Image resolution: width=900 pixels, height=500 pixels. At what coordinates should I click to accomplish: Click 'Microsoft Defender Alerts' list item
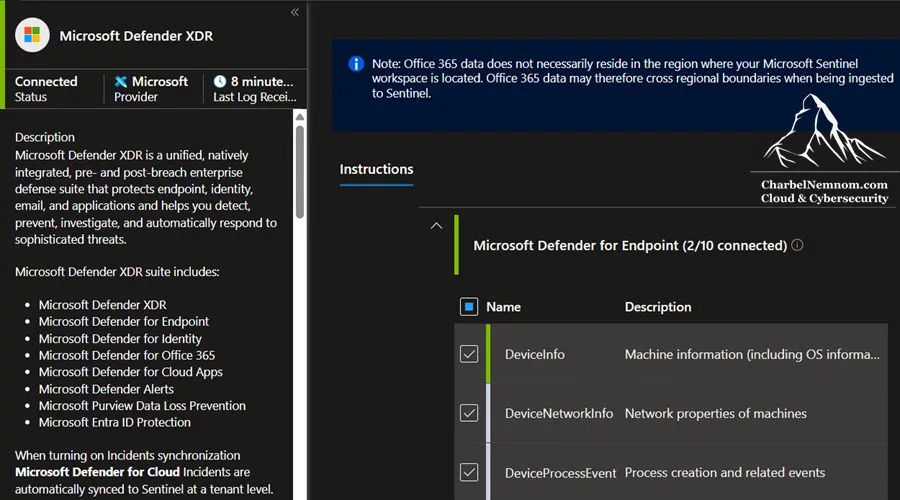click(x=106, y=389)
